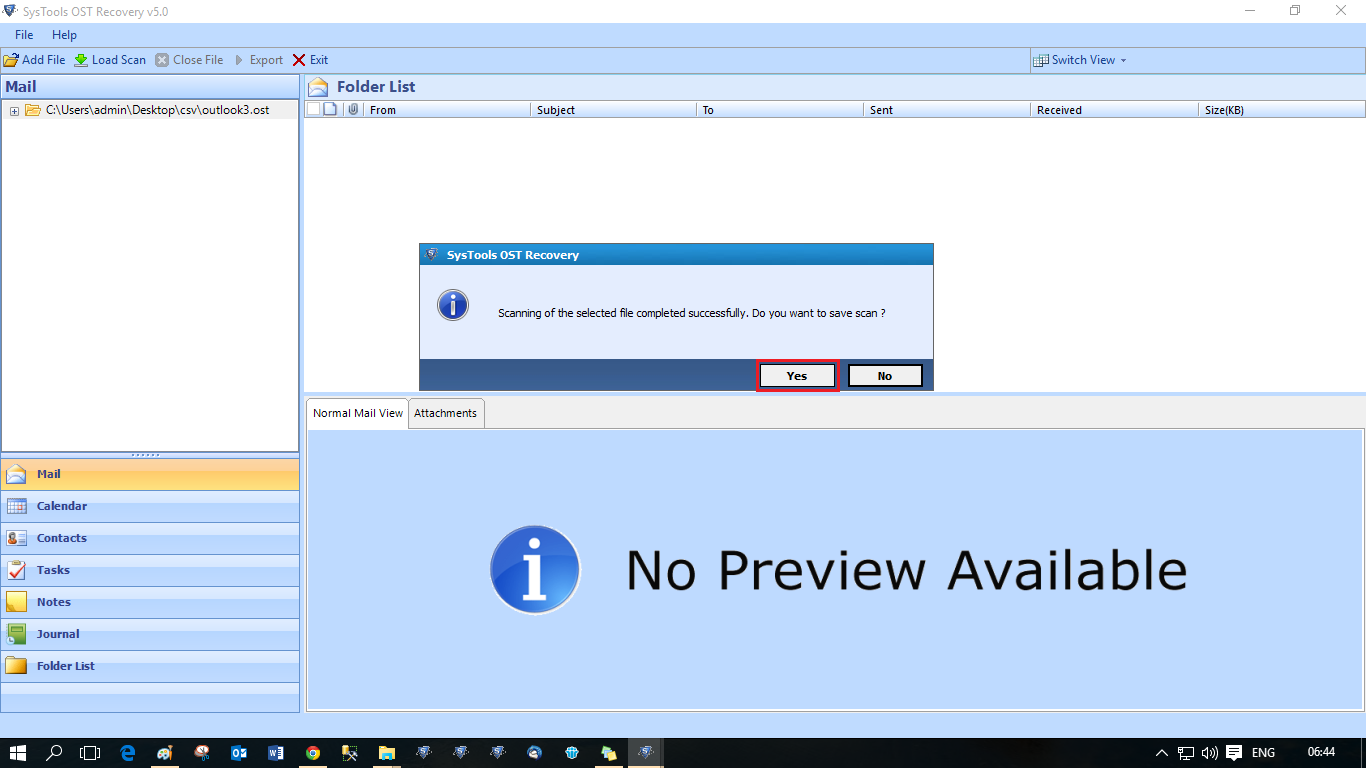This screenshot has height=768, width=1366.
Task: Switch to the Normal Mail View tab
Action: 358,413
